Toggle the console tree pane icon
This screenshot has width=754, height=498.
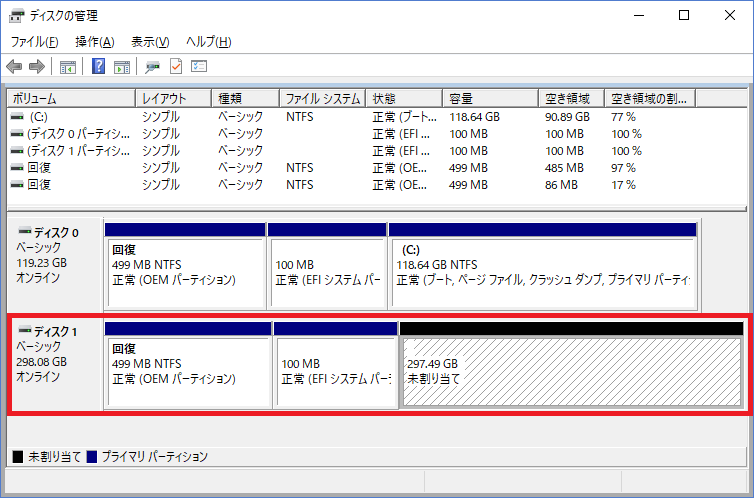(68, 67)
